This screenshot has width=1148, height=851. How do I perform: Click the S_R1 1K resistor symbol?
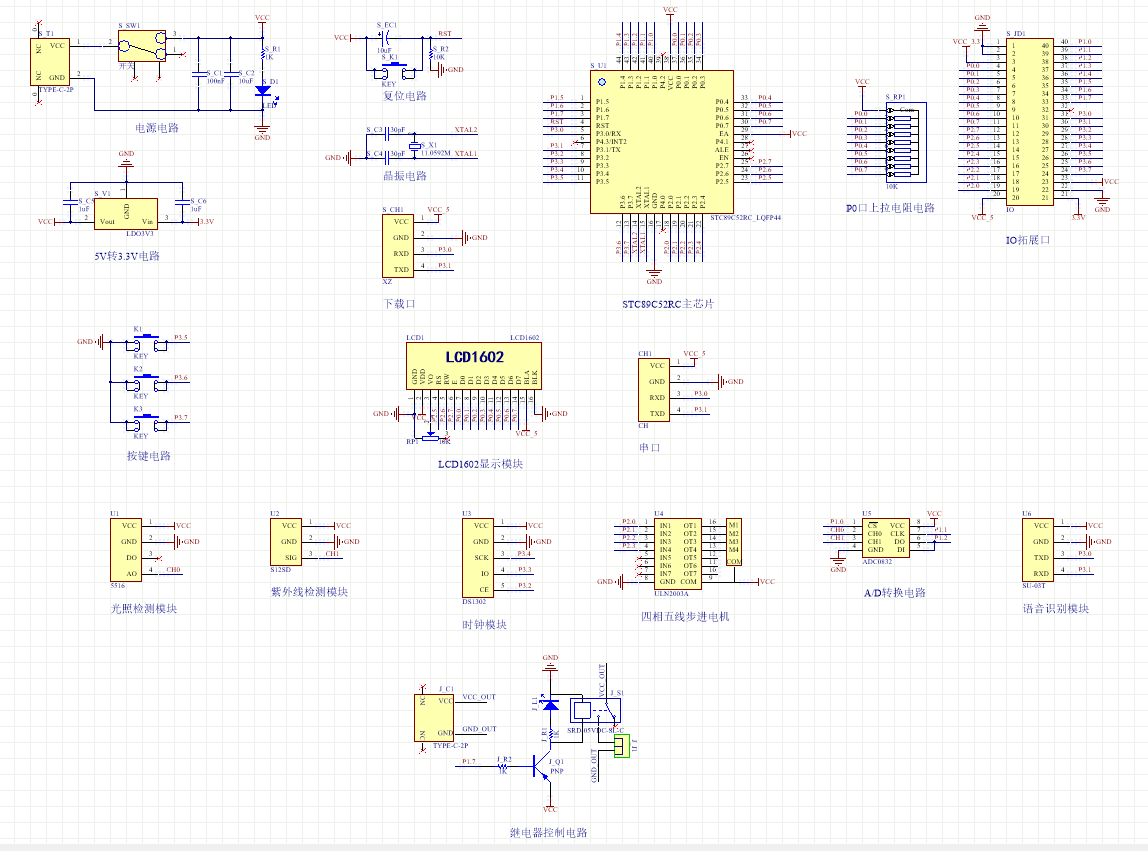(x=263, y=53)
